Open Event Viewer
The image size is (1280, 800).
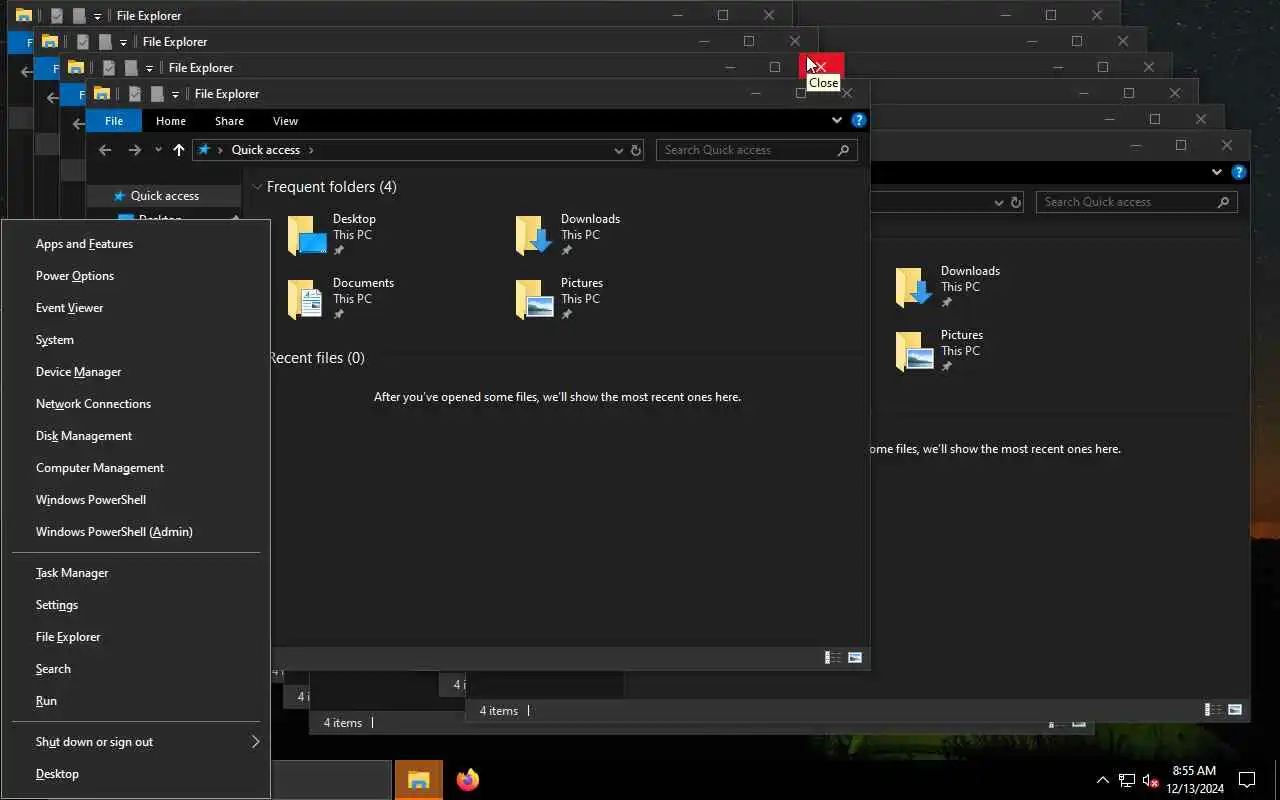(x=136, y=308)
